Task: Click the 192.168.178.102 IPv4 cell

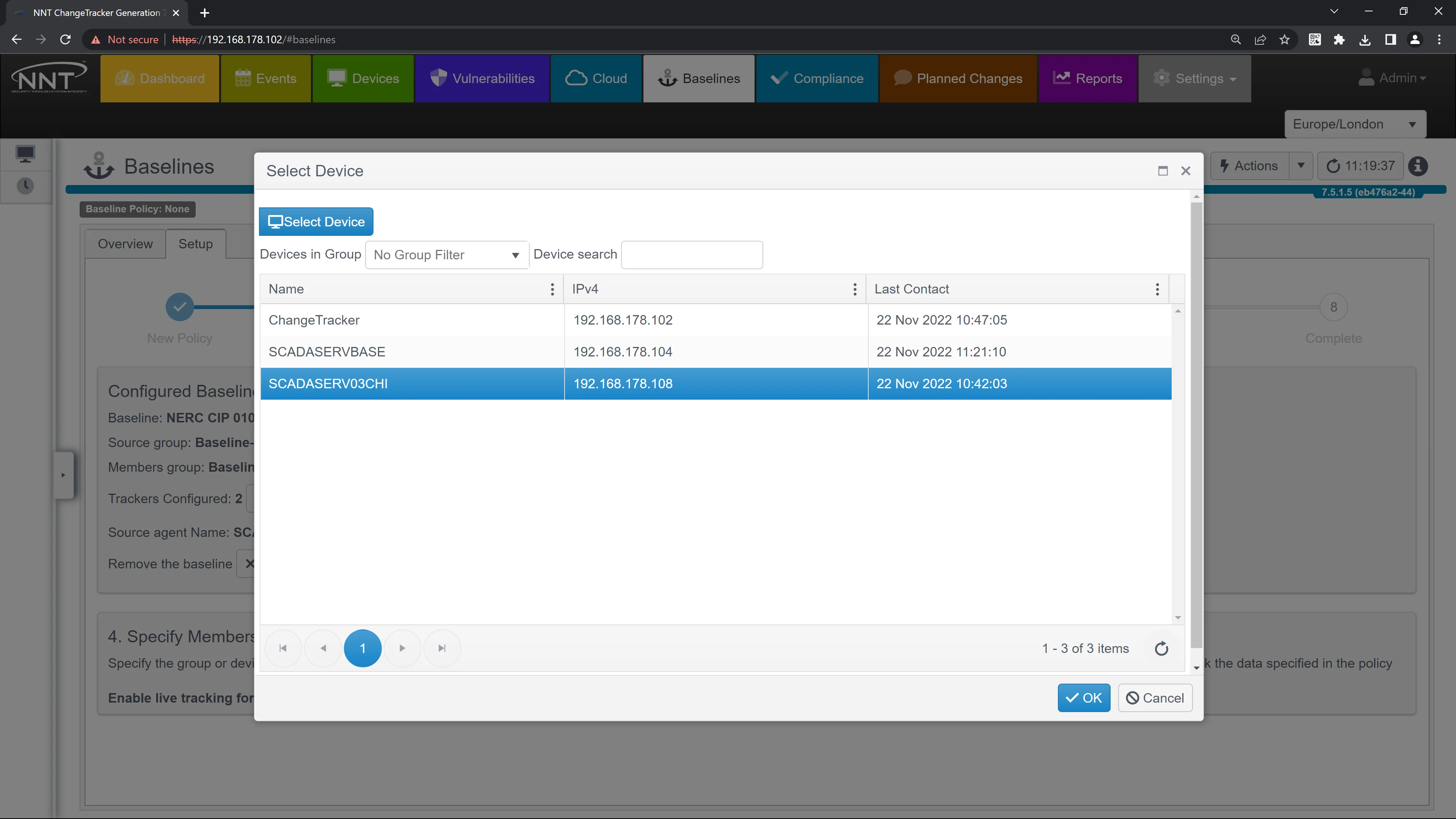Action: pyautogui.click(x=715, y=320)
